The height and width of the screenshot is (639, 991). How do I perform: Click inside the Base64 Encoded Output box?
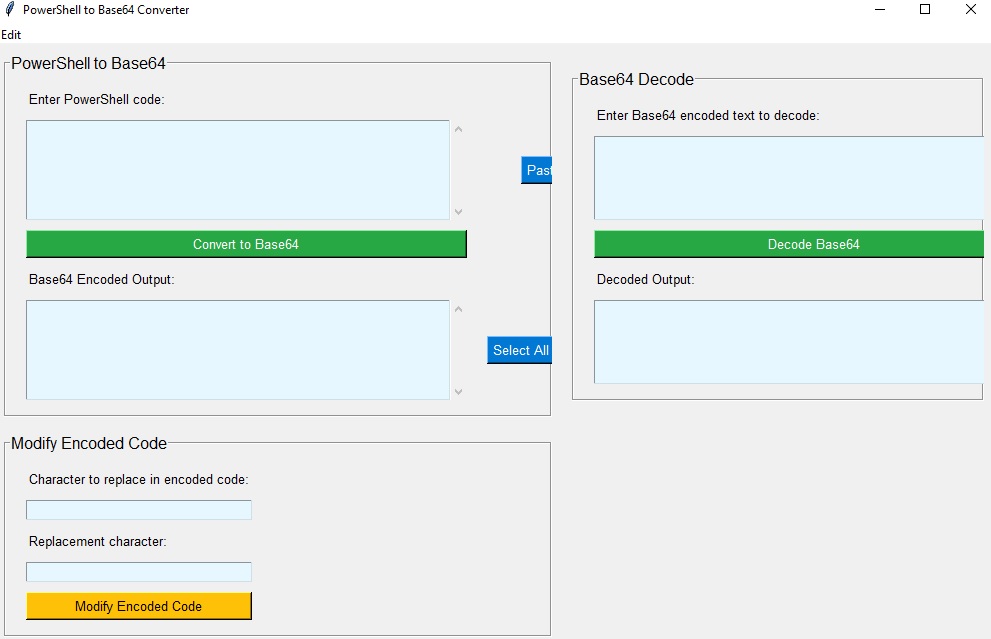coord(238,350)
